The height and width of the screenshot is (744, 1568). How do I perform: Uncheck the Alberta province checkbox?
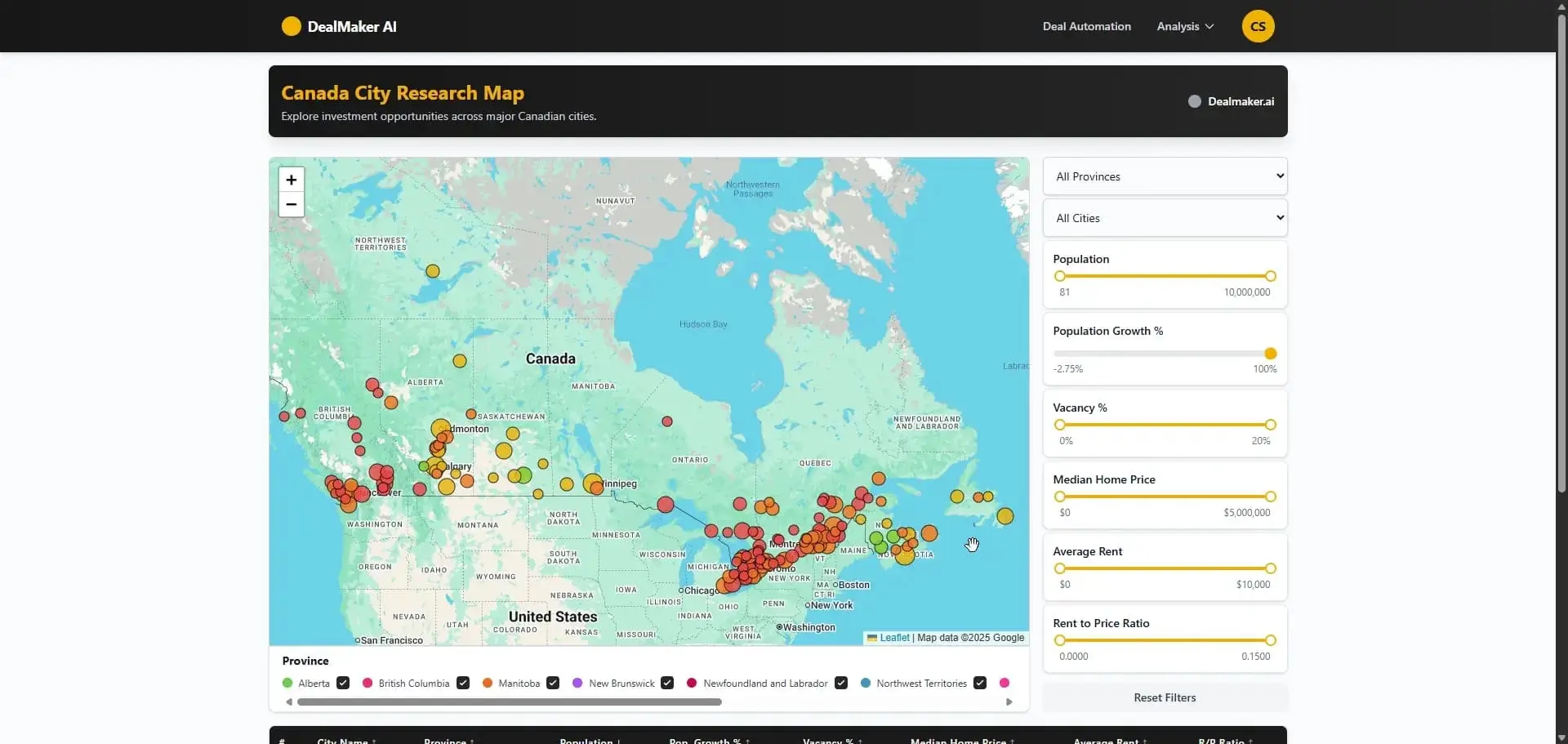[343, 683]
